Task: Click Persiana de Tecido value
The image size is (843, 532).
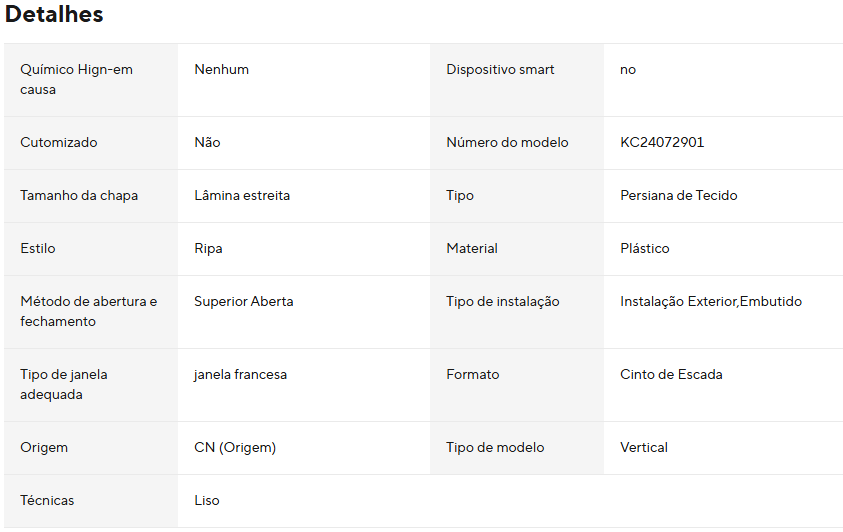Action: [x=678, y=196]
